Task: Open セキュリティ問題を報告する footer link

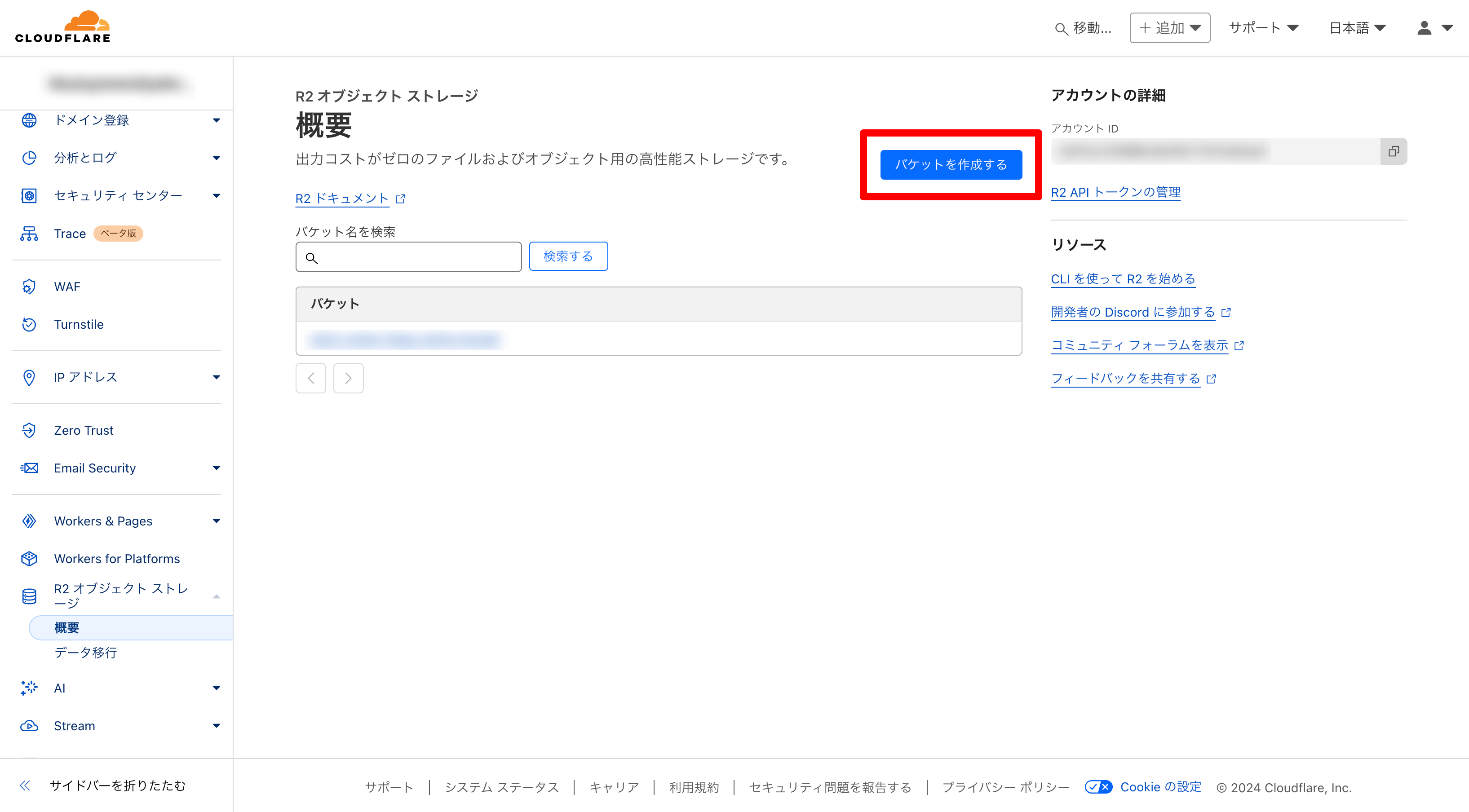Action: 830,787
